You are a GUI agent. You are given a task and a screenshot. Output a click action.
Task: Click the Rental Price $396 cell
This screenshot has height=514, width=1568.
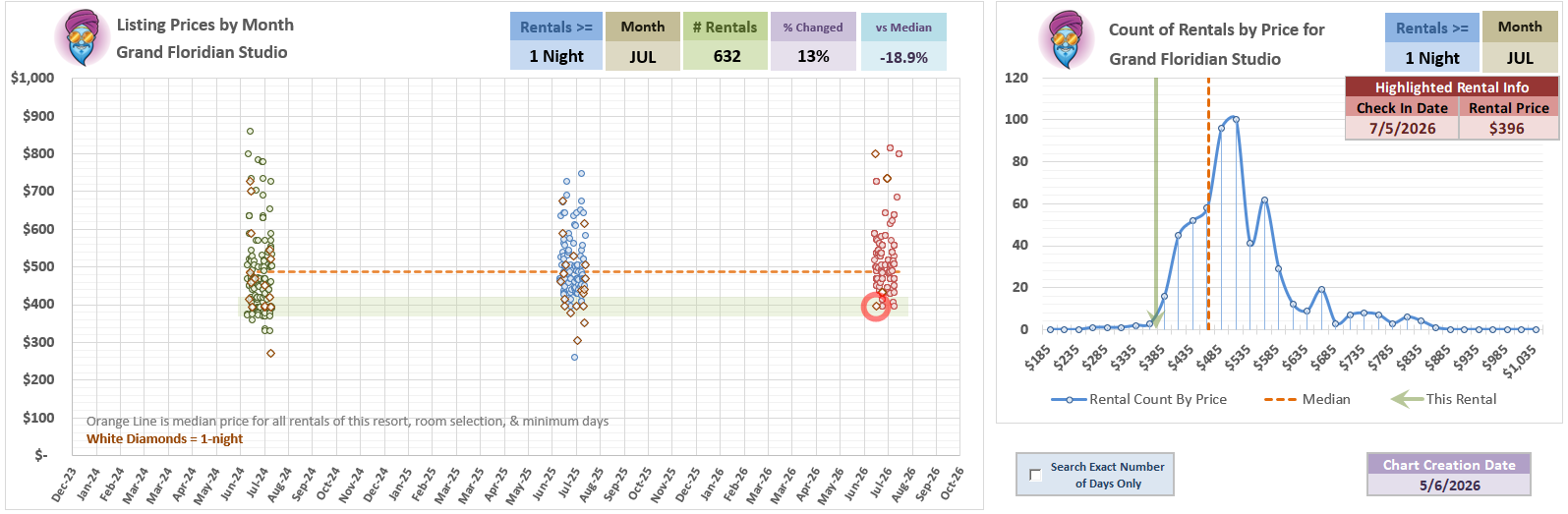point(1509,129)
